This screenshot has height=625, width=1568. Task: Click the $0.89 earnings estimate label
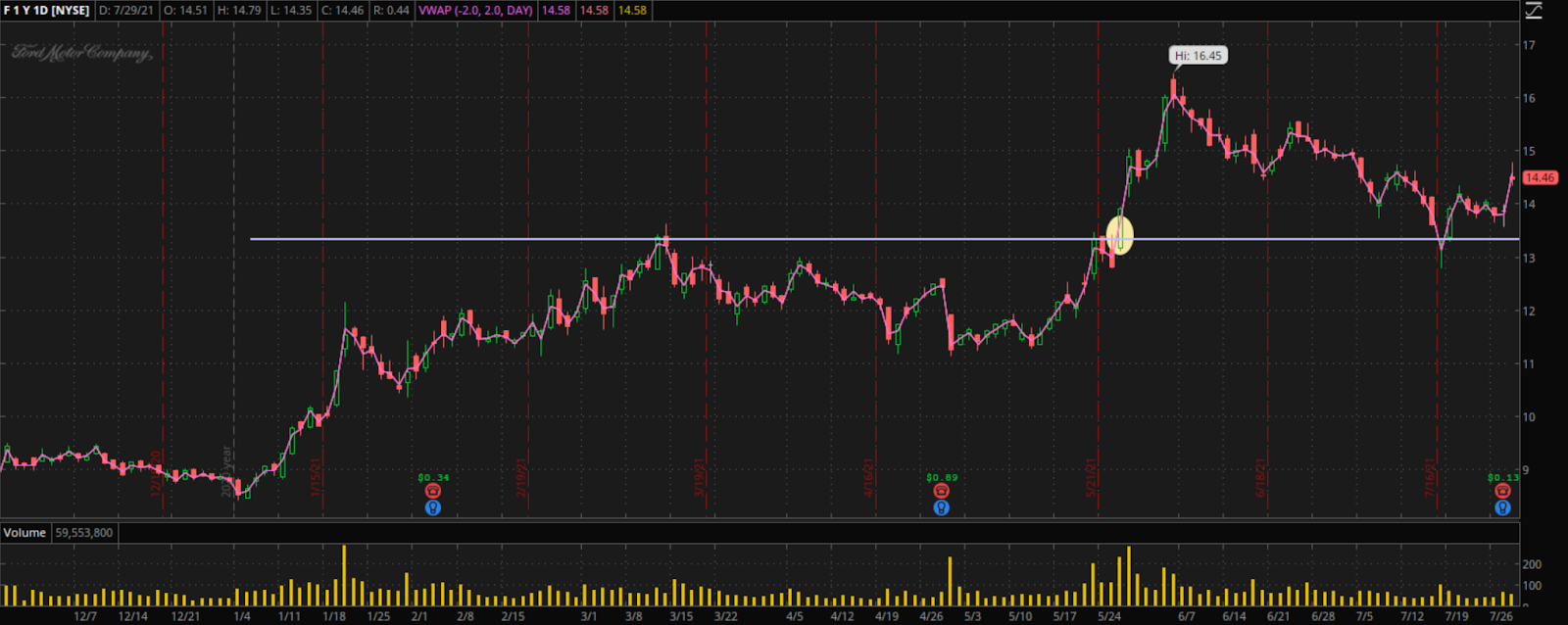[942, 478]
